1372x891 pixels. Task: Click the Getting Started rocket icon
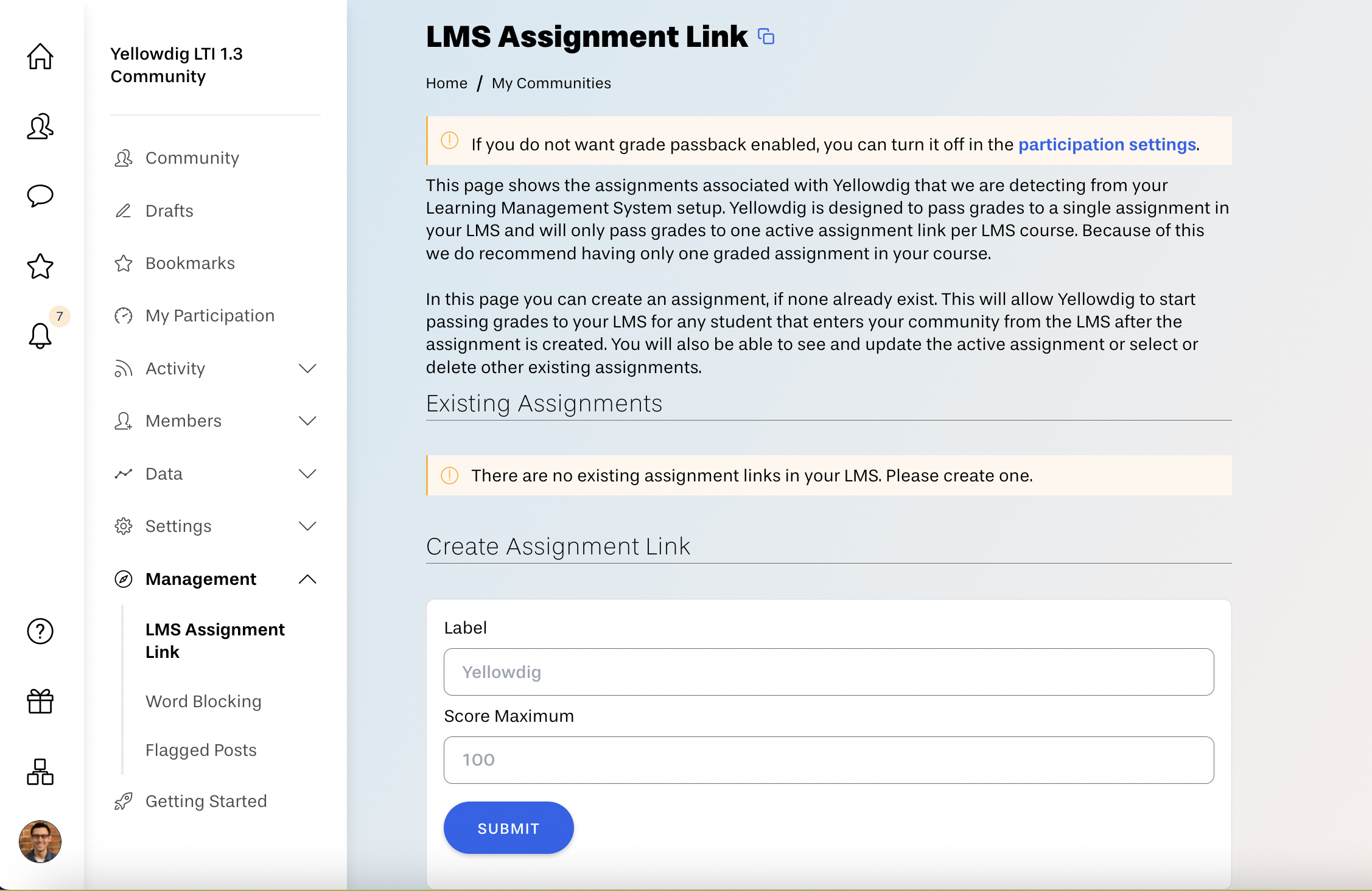click(x=124, y=801)
